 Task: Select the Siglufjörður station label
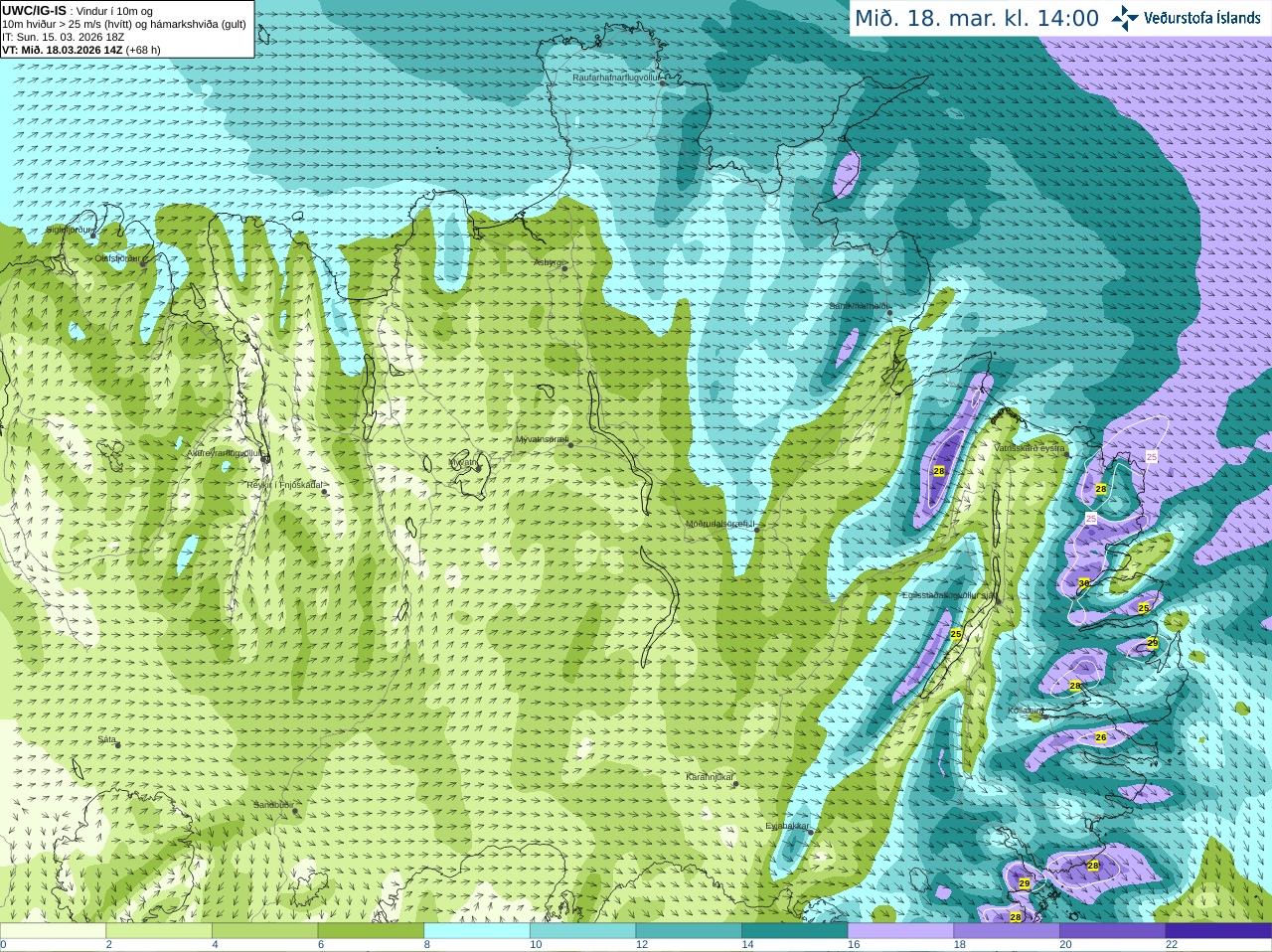[70, 230]
